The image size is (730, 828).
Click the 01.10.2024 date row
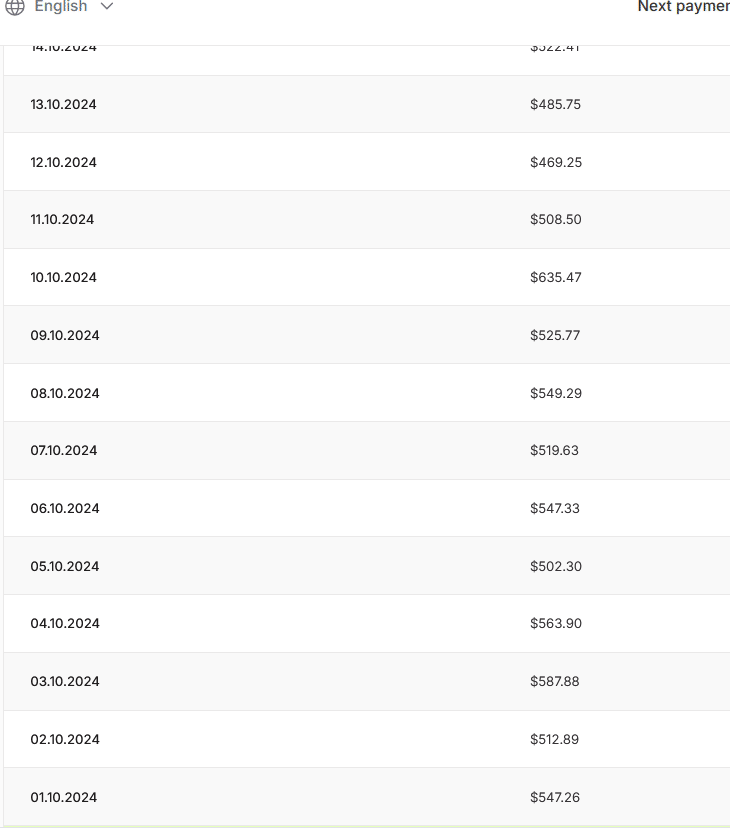click(64, 798)
